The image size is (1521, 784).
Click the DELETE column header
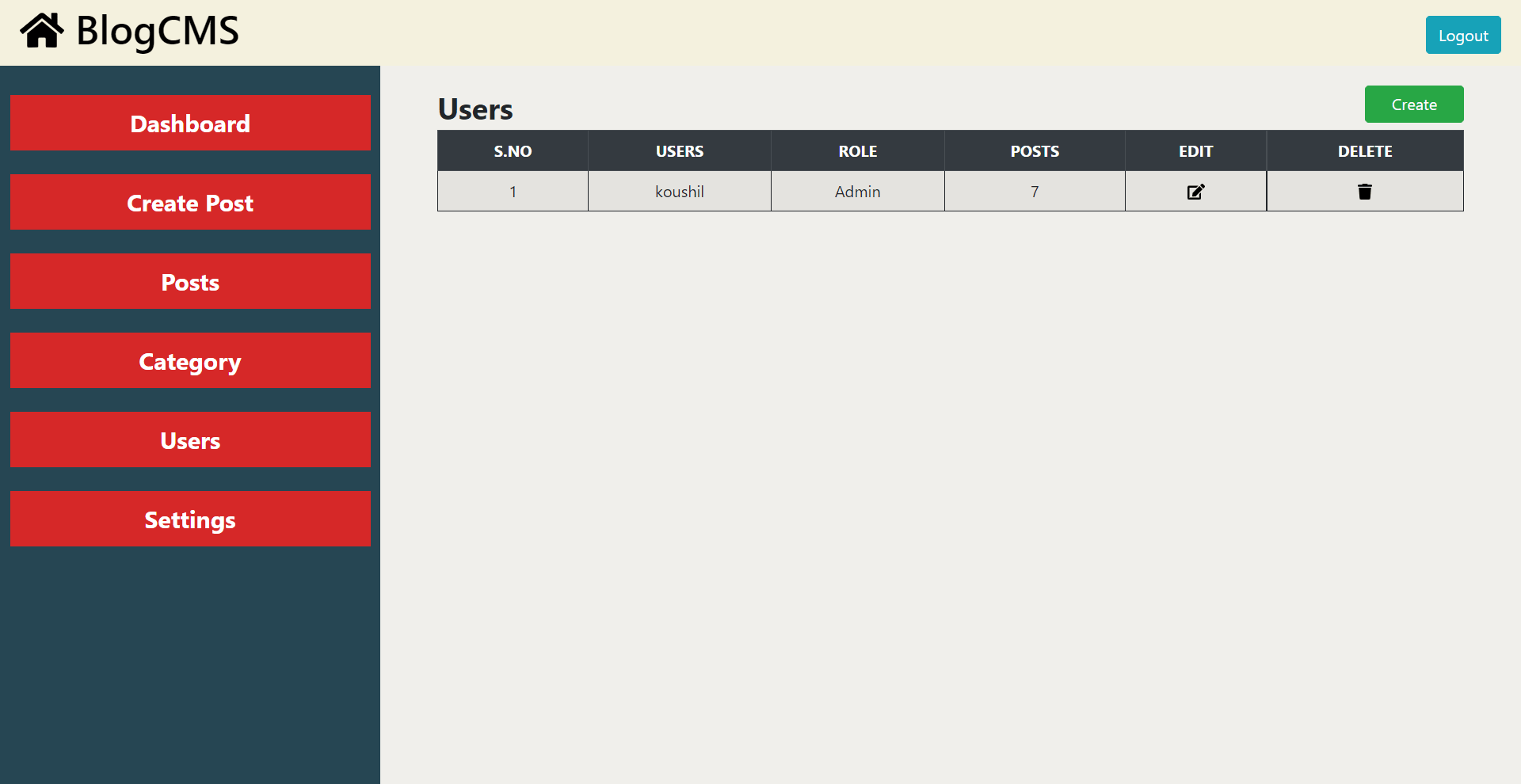click(x=1365, y=151)
